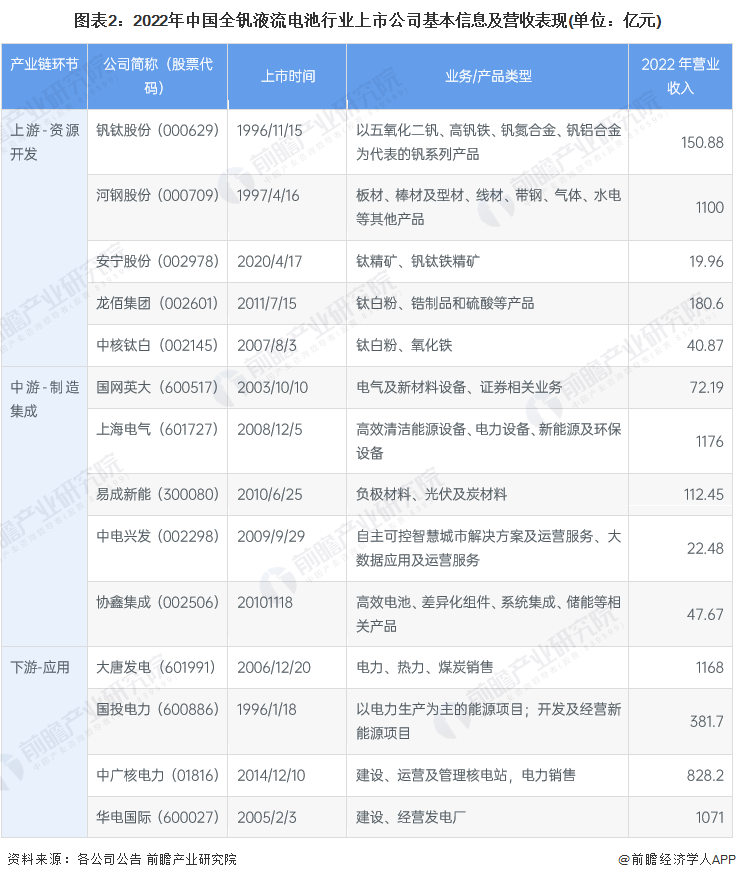This screenshot has height=880, width=736.
Task: Select listing date 2007/8/3
Action: pyautogui.click(x=267, y=346)
